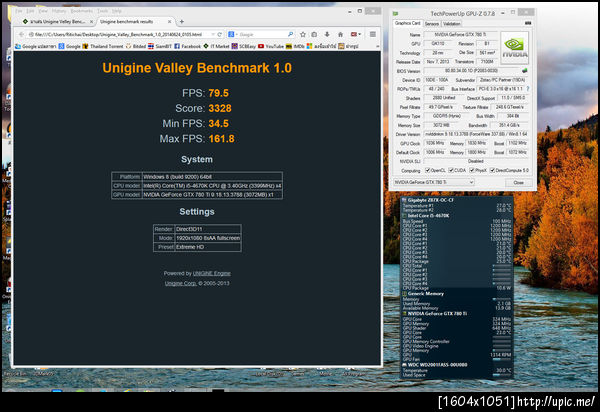Viewport: 600px width, 412px height.
Task: Open the search engine selector dropdown
Action: (x=233, y=34)
